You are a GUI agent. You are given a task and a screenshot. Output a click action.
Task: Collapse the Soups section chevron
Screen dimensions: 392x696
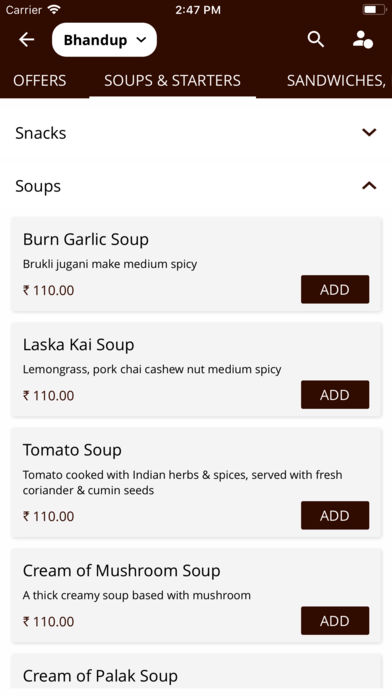(x=369, y=186)
